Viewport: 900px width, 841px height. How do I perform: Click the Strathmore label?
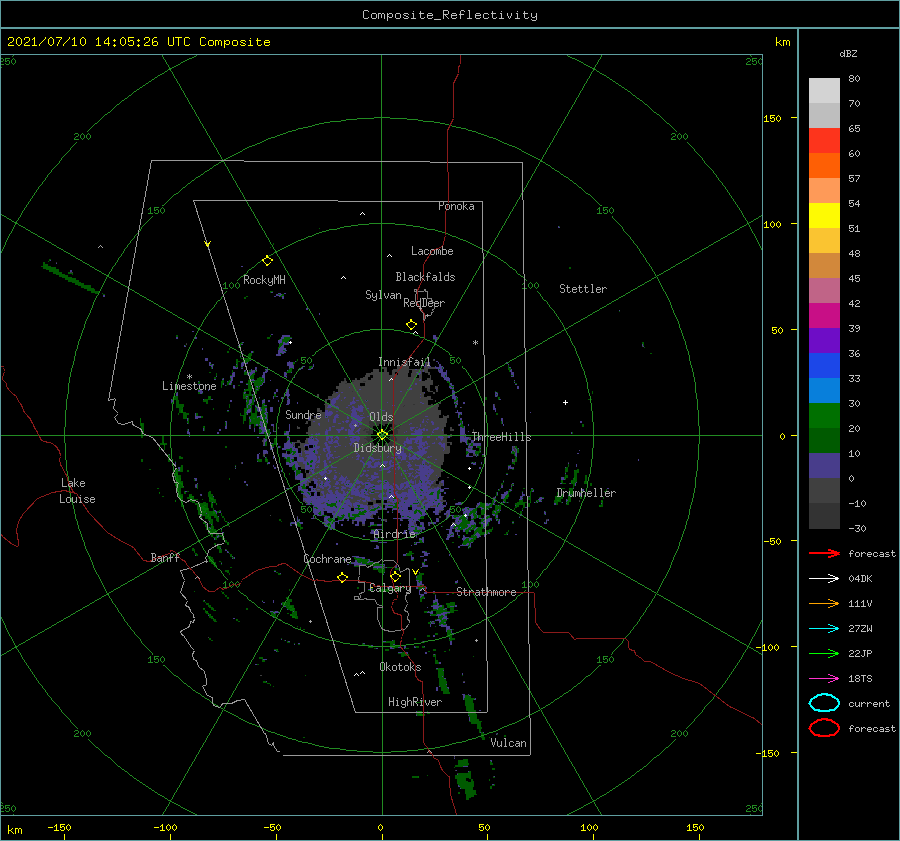click(x=486, y=592)
